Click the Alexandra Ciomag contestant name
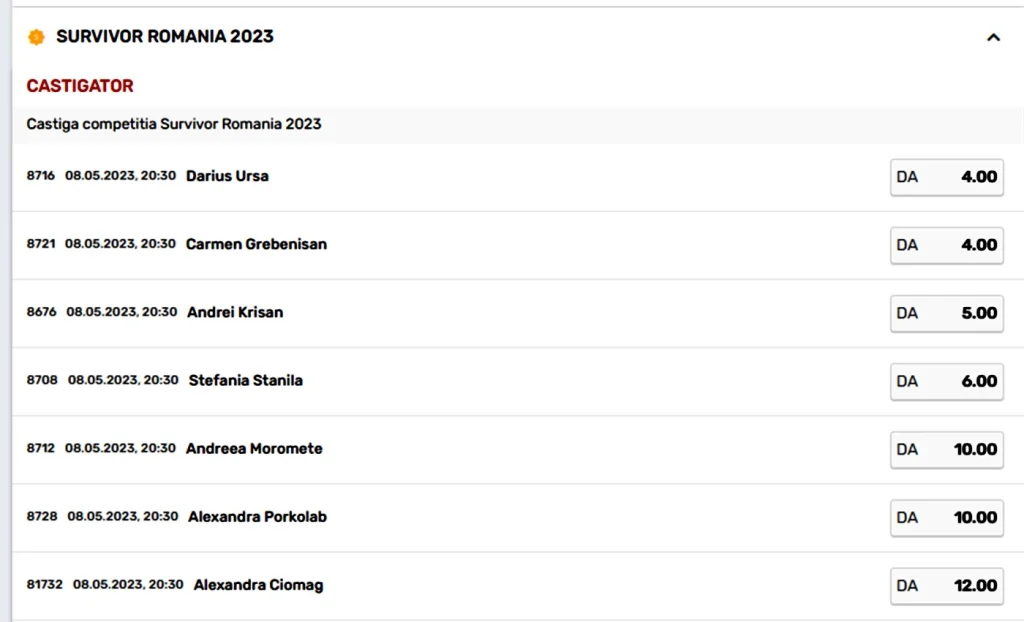 click(258, 585)
